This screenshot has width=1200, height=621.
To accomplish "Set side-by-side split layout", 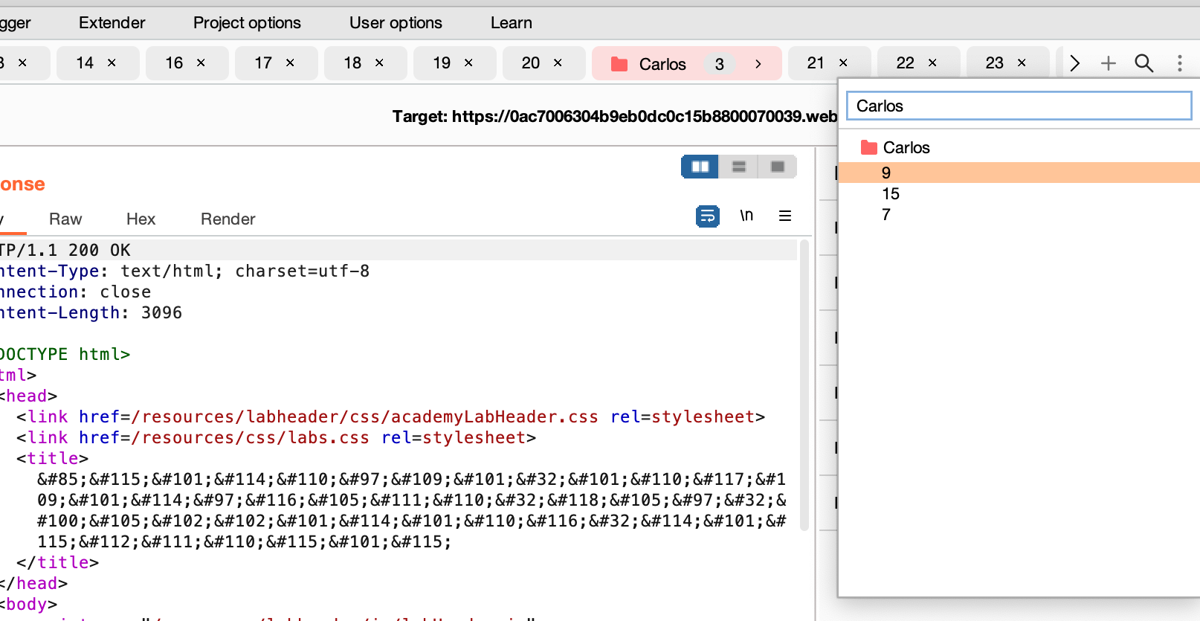I will tap(700, 166).
